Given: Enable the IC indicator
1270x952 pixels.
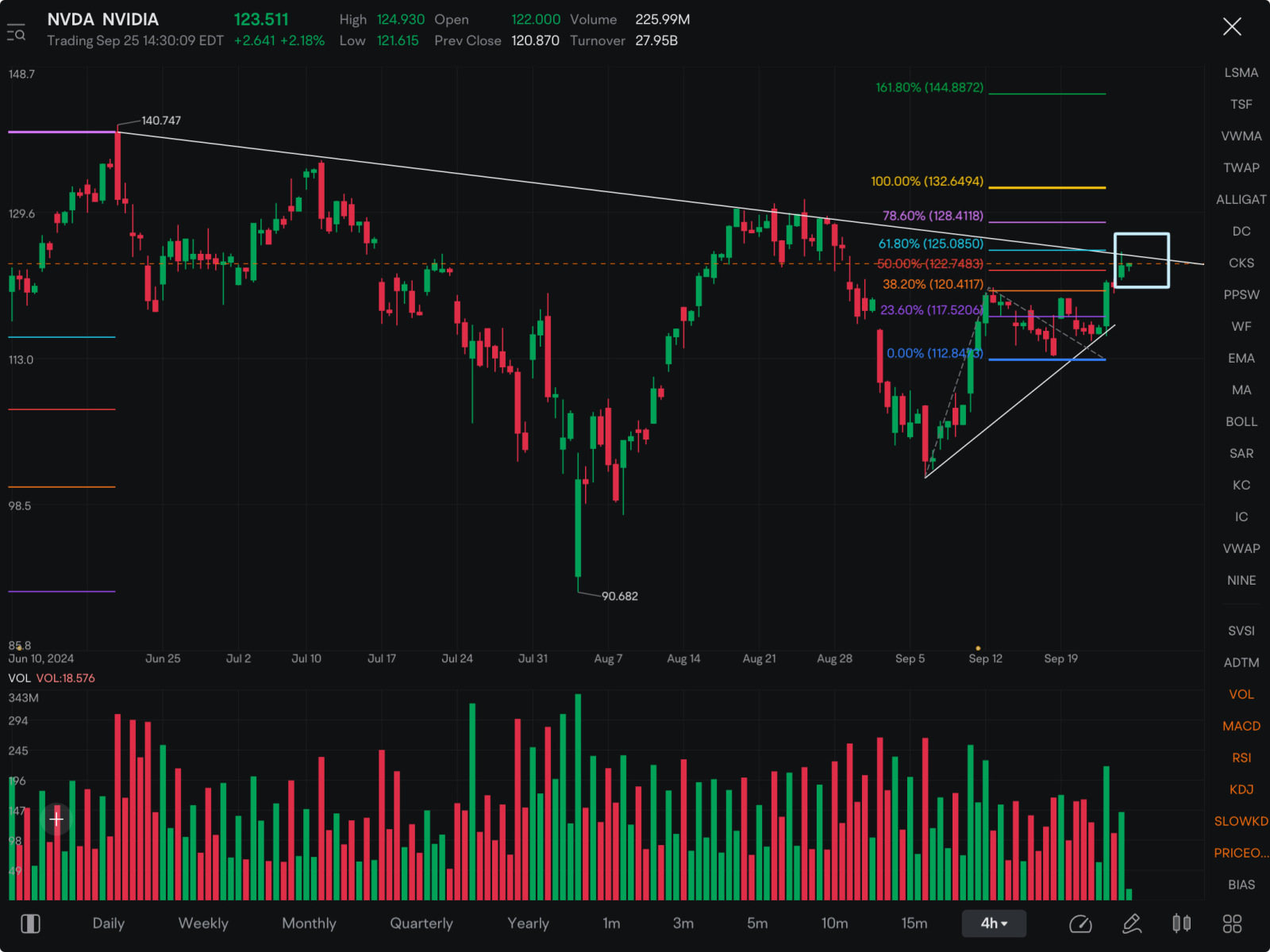Looking at the screenshot, I should click(1241, 517).
